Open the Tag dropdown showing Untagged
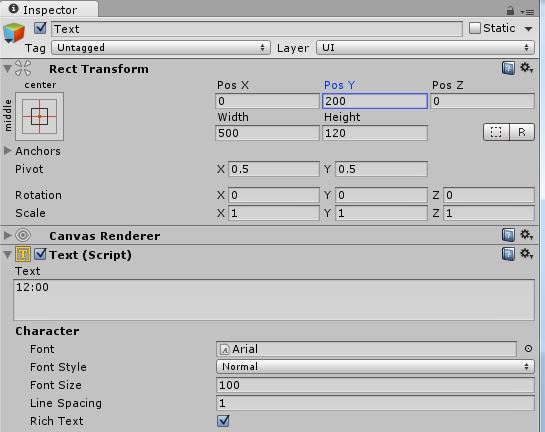The image size is (545, 432). (x=161, y=48)
